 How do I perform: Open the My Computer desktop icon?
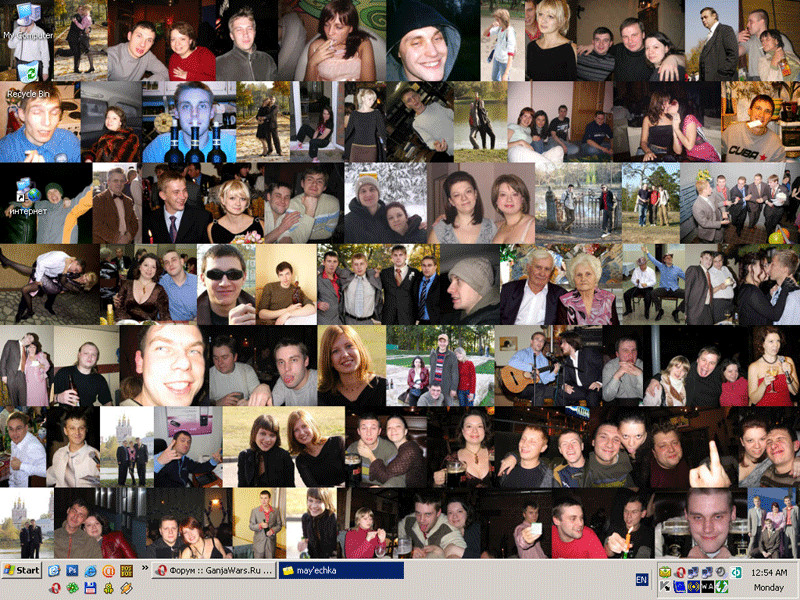pos(28,21)
